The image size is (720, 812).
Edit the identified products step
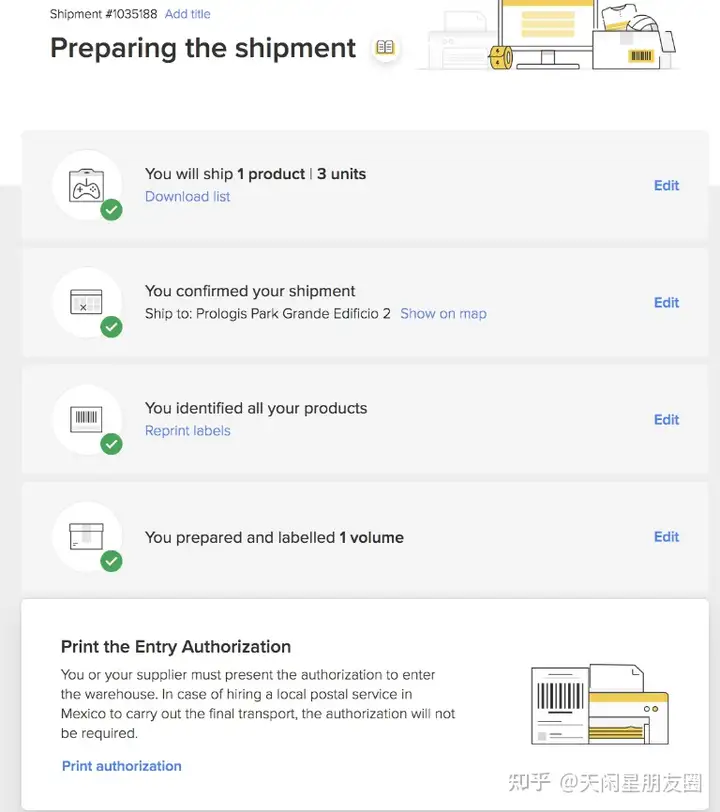pyautogui.click(x=666, y=419)
